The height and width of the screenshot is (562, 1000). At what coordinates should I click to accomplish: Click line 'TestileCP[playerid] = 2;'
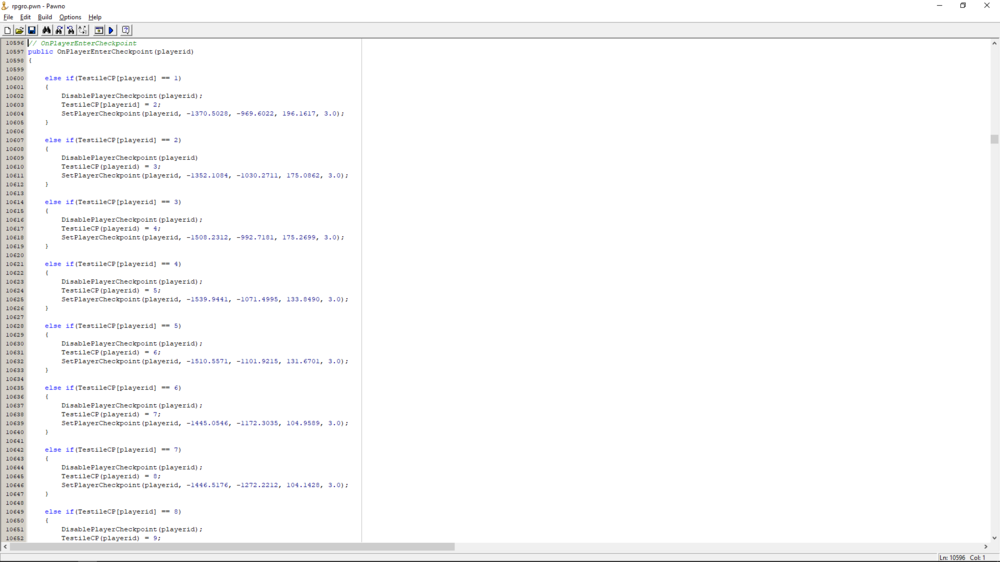coord(111,105)
